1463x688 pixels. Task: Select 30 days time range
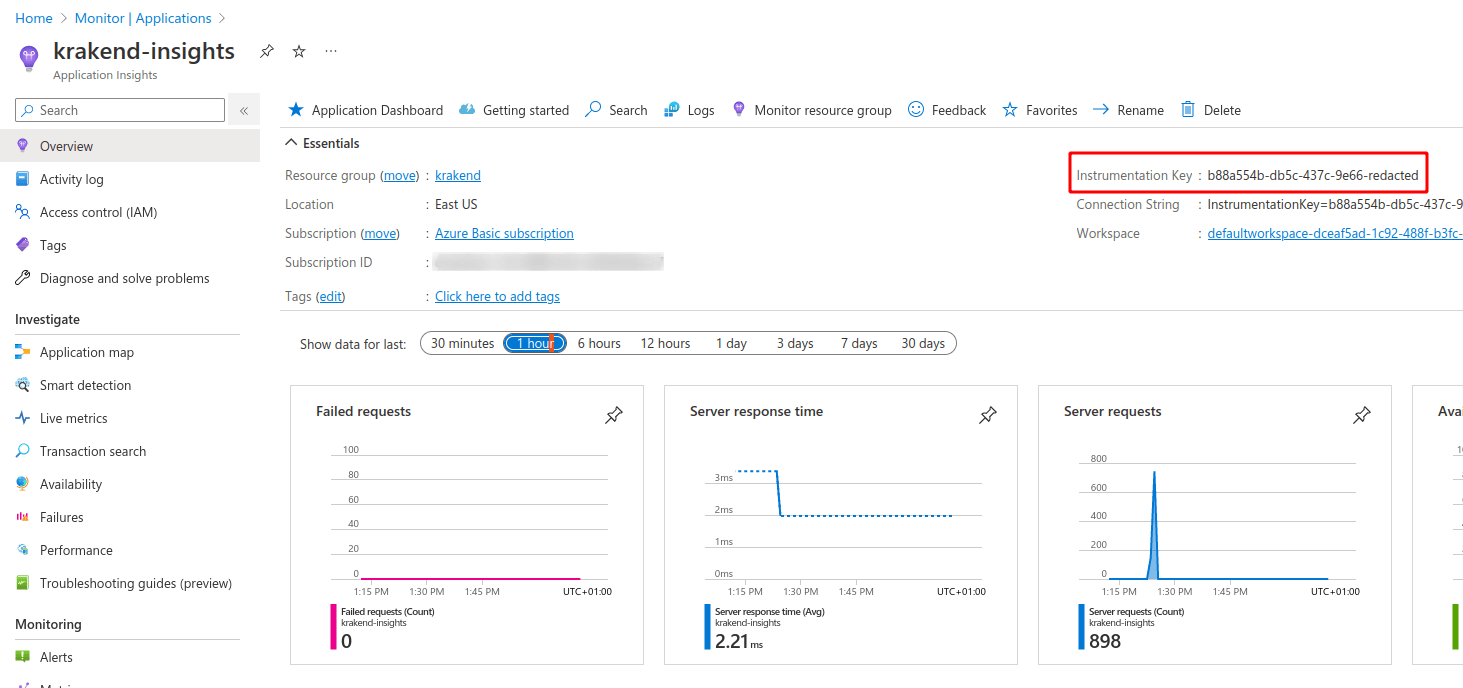click(923, 343)
